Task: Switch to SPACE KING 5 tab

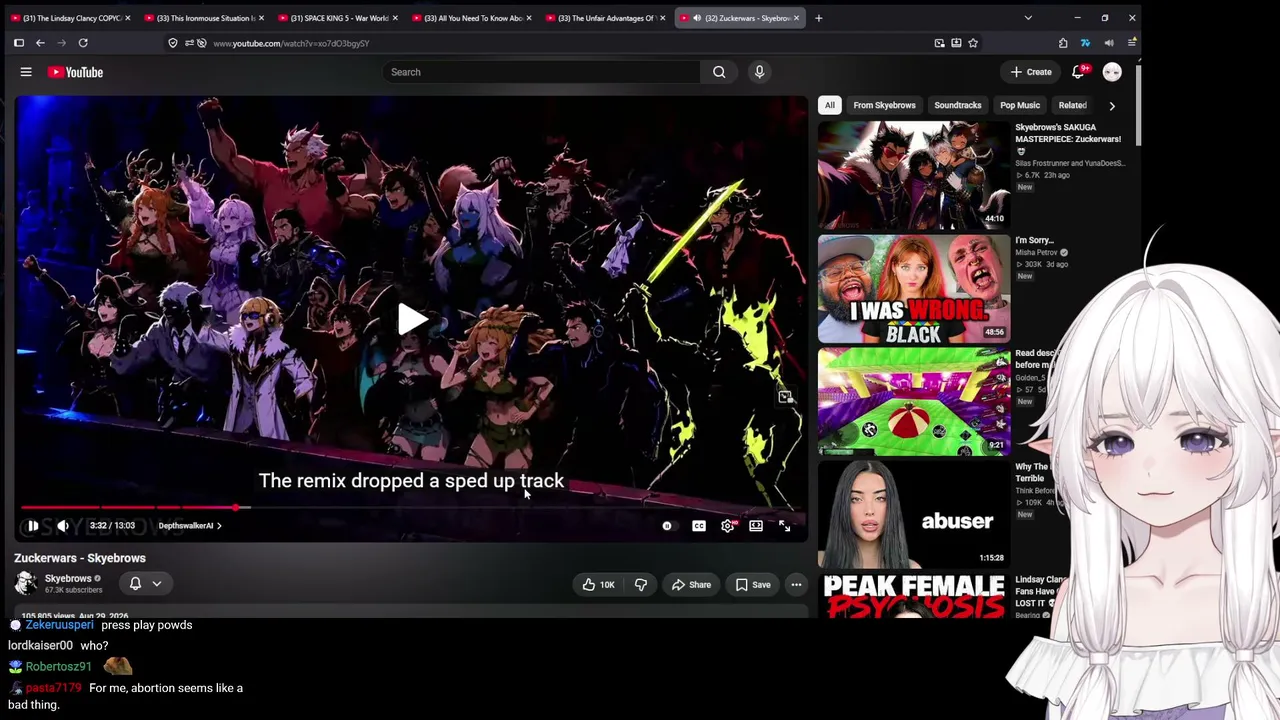Action: coord(338,18)
